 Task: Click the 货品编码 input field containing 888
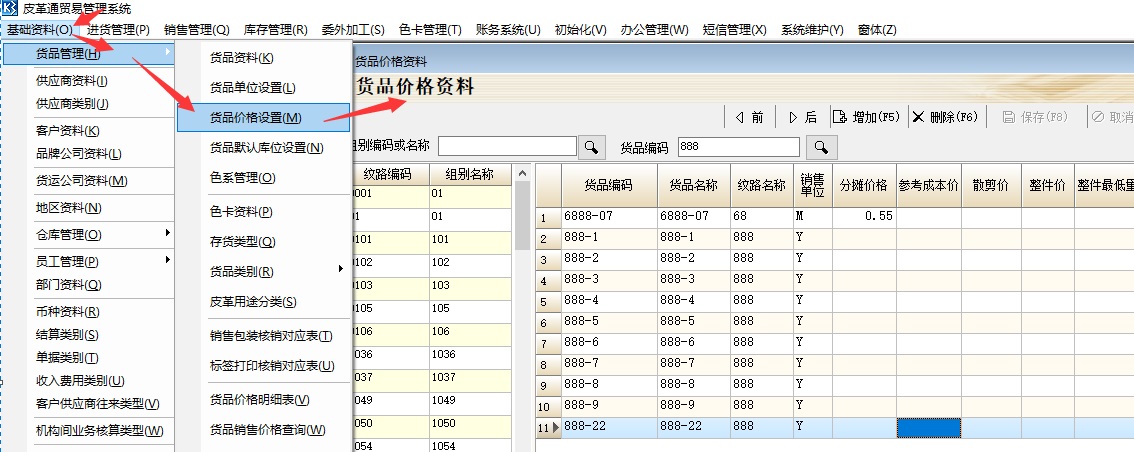click(738, 147)
